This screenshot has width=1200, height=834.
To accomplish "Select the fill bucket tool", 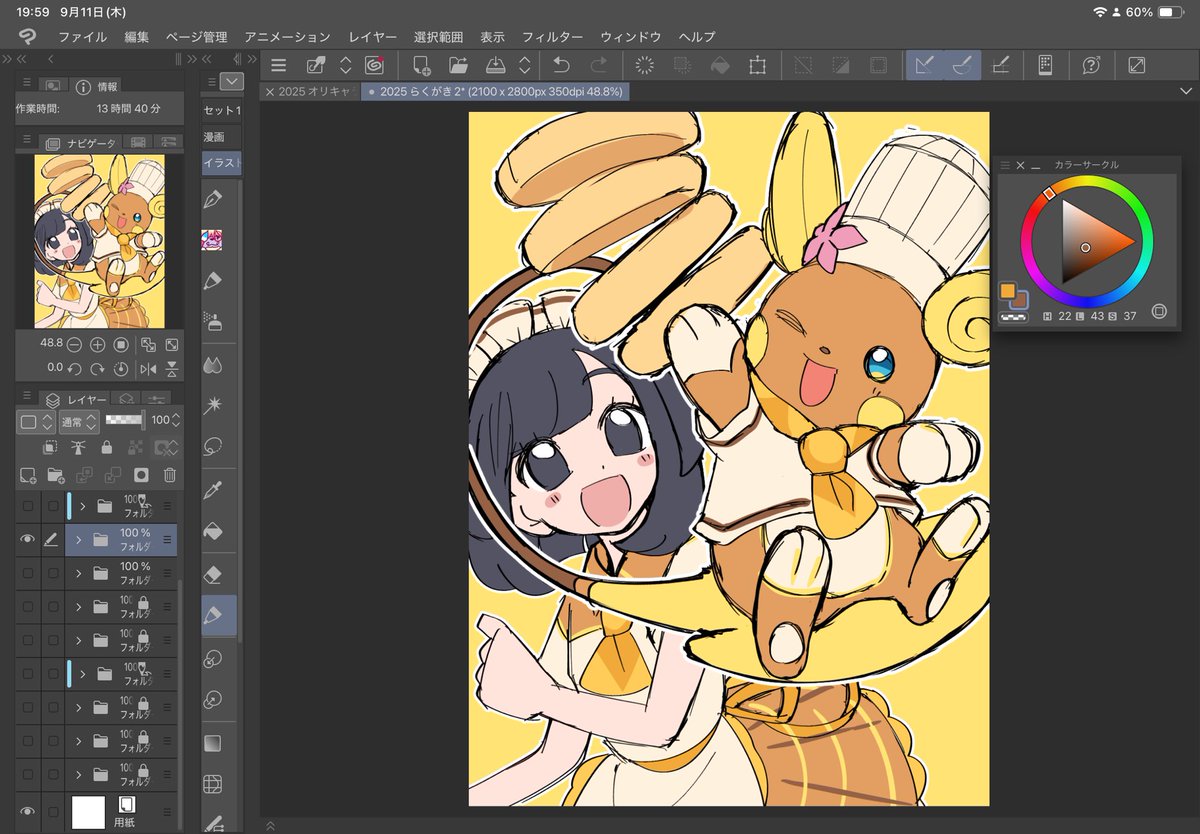I will pyautogui.click(x=211, y=532).
